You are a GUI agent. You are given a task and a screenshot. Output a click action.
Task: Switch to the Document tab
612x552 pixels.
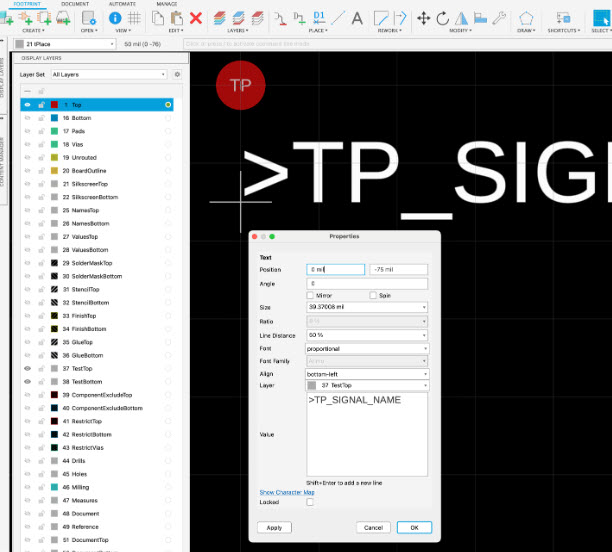point(75,4)
